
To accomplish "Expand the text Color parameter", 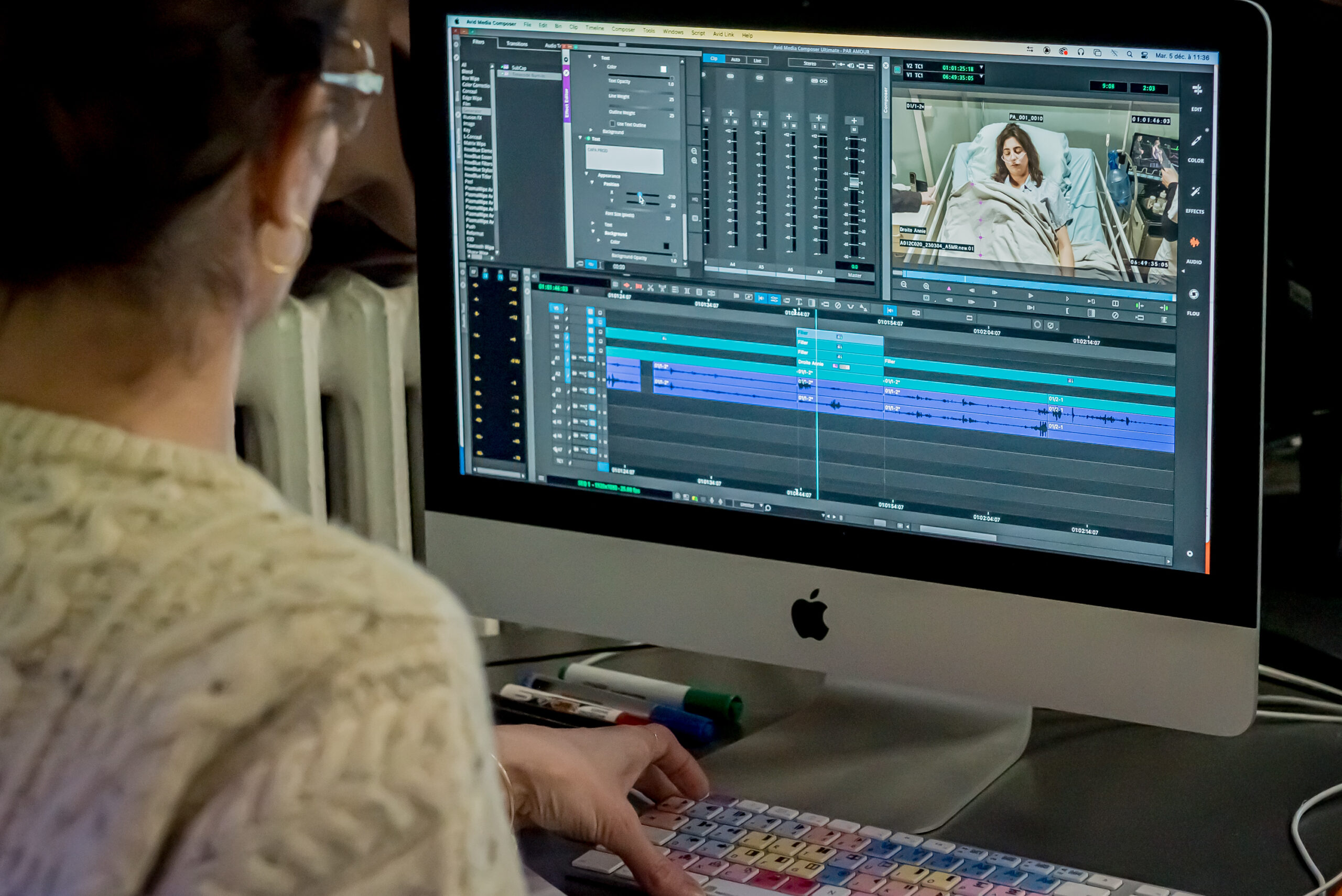I will point(596,66).
